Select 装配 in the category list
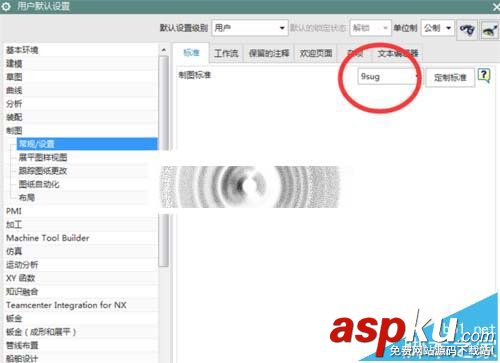This screenshot has height=363, width=500. pyautogui.click(x=81, y=117)
